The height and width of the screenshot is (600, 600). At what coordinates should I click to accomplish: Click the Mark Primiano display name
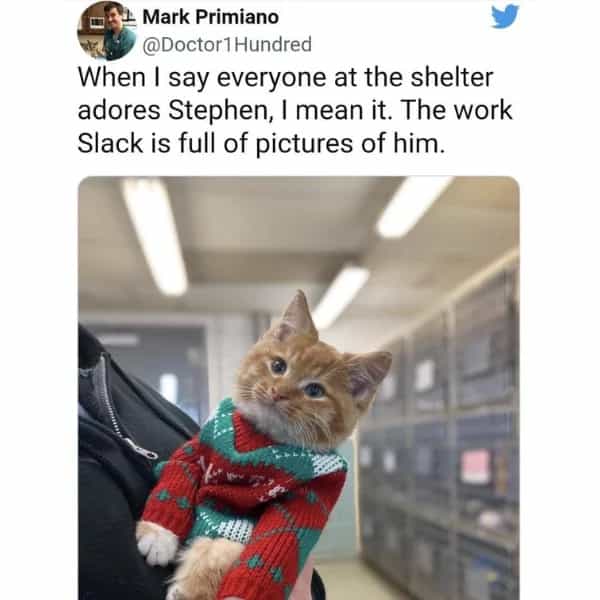click(x=210, y=17)
